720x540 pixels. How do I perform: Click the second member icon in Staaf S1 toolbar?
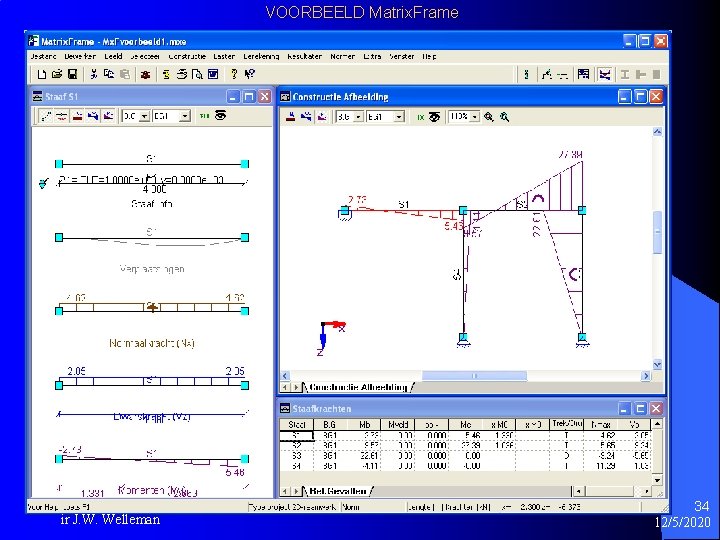(62, 116)
